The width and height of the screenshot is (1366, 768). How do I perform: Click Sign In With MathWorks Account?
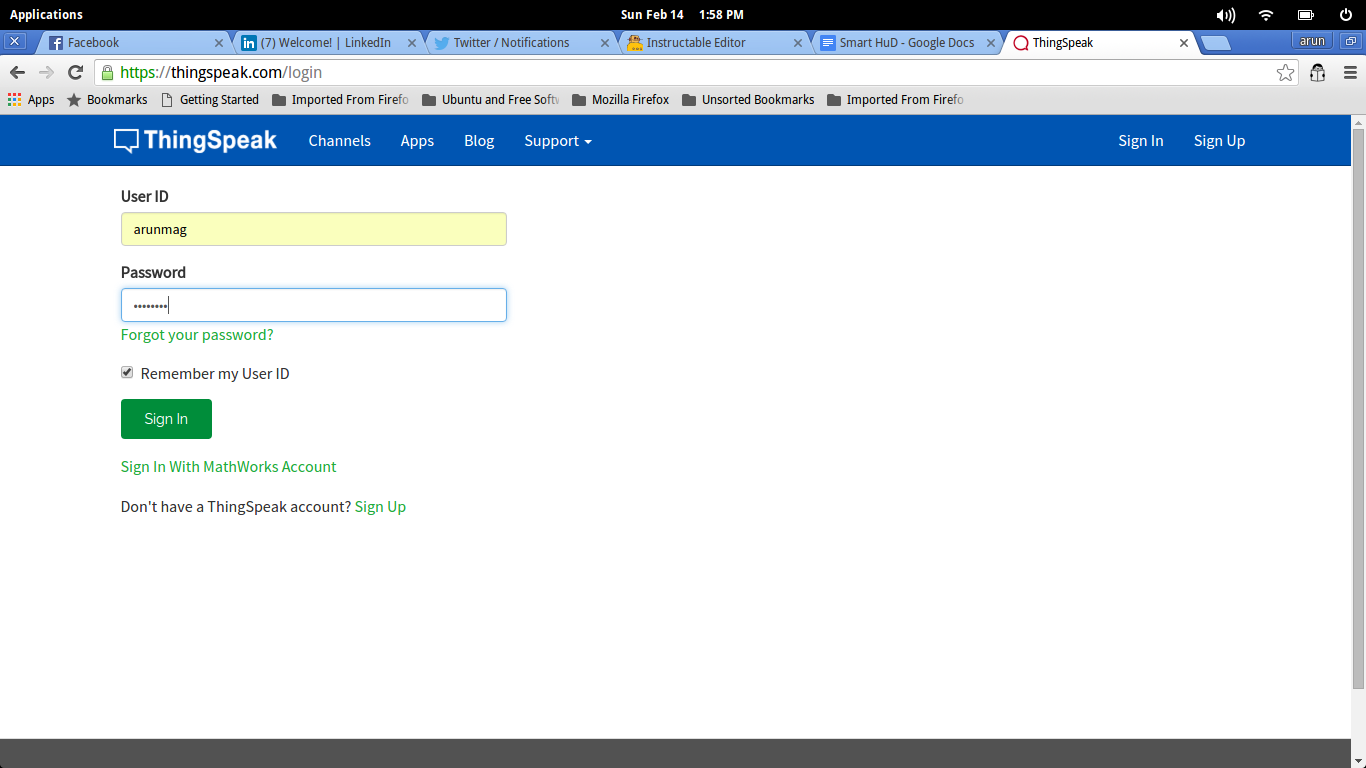[228, 467]
